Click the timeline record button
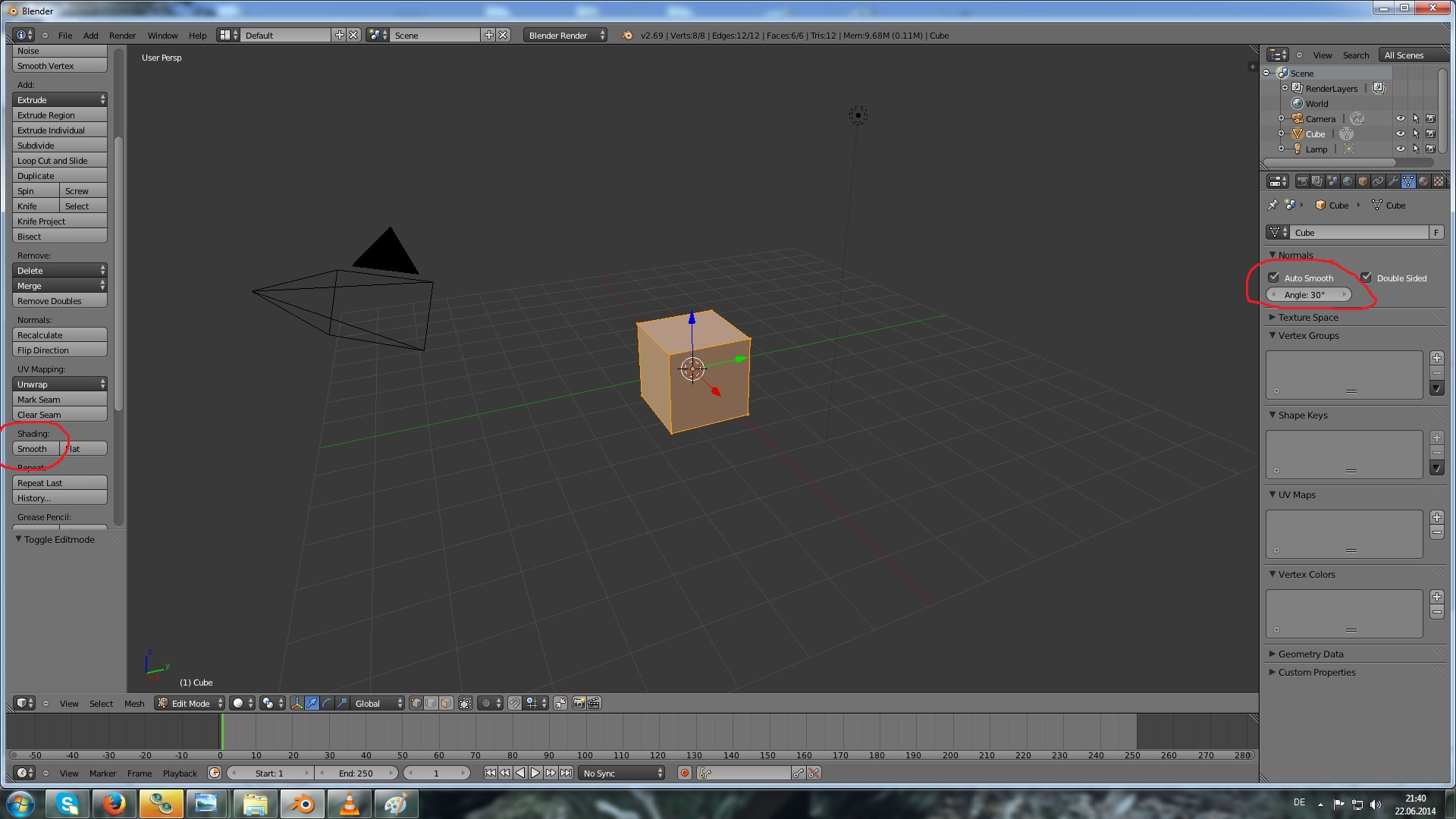Image resolution: width=1456 pixels, height=819 pixels. click(x=685, y=773)
